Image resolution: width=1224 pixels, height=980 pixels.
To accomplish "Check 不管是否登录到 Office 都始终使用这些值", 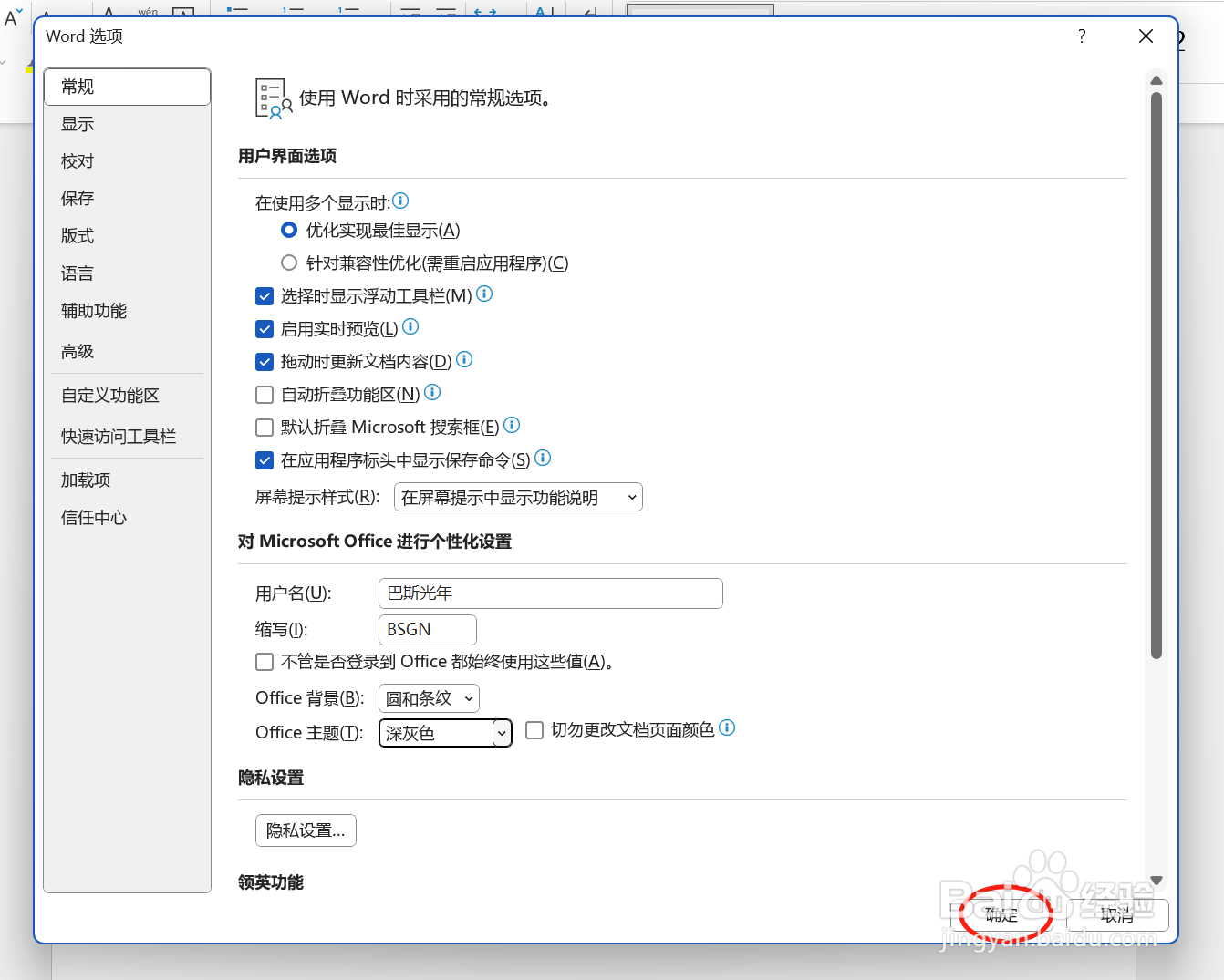I will pos(265,662).
